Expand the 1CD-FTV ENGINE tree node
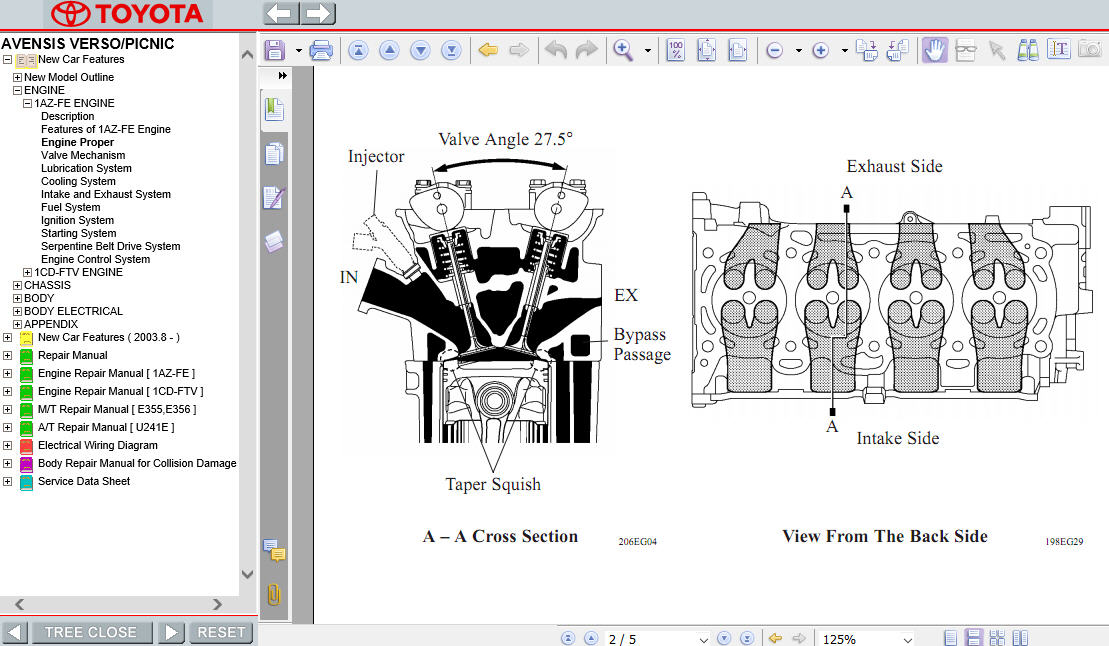 tap(28, 272)
